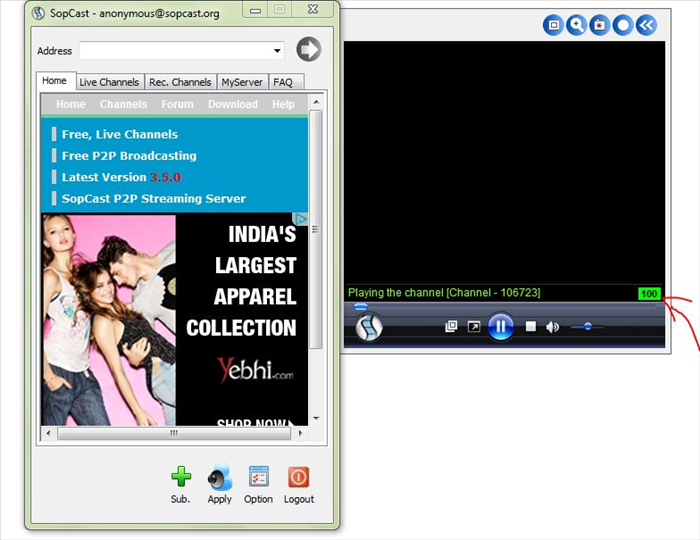Click the Yebhi.com apparel advertisement
The image size is (700, 540).
click(x=175, y=320)
